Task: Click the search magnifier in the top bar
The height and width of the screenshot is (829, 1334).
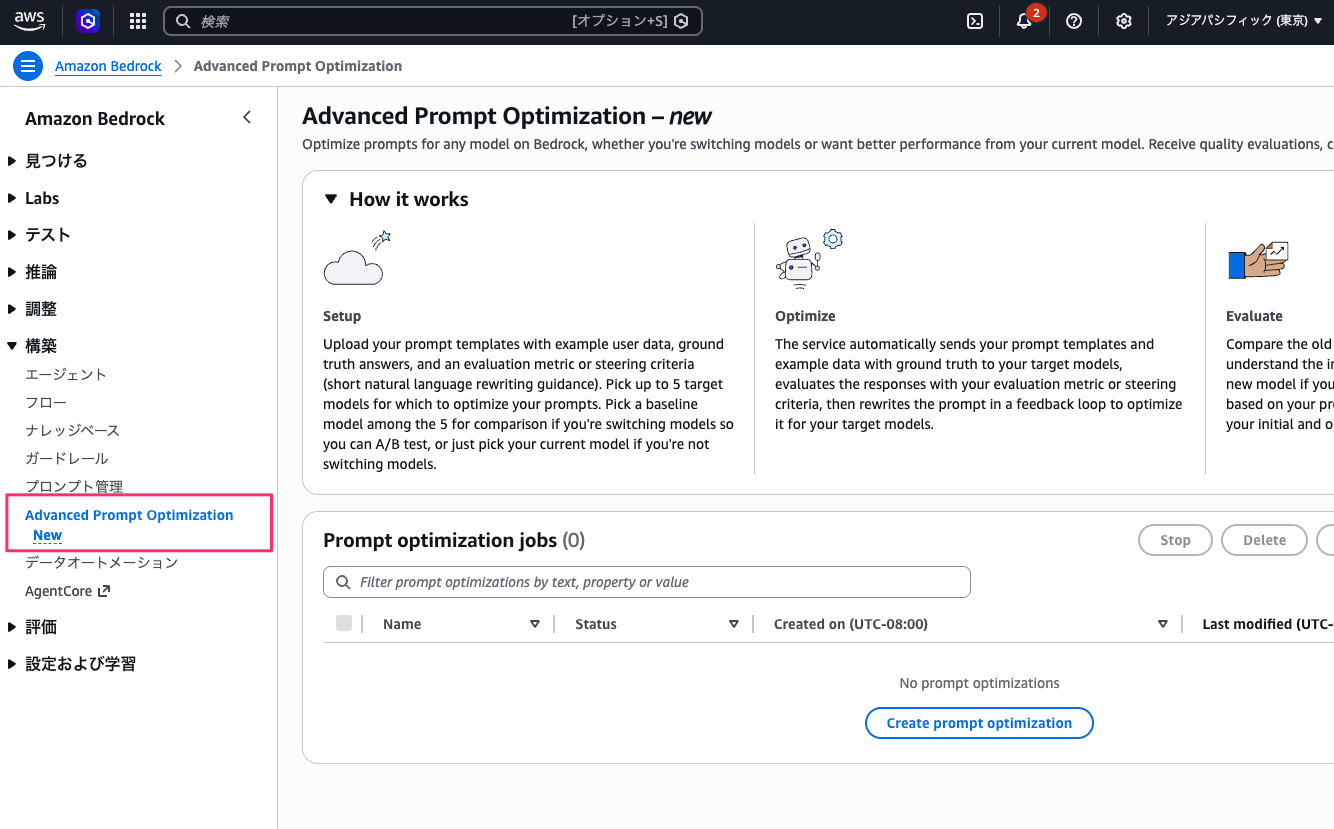Action: tap(183, 21)
